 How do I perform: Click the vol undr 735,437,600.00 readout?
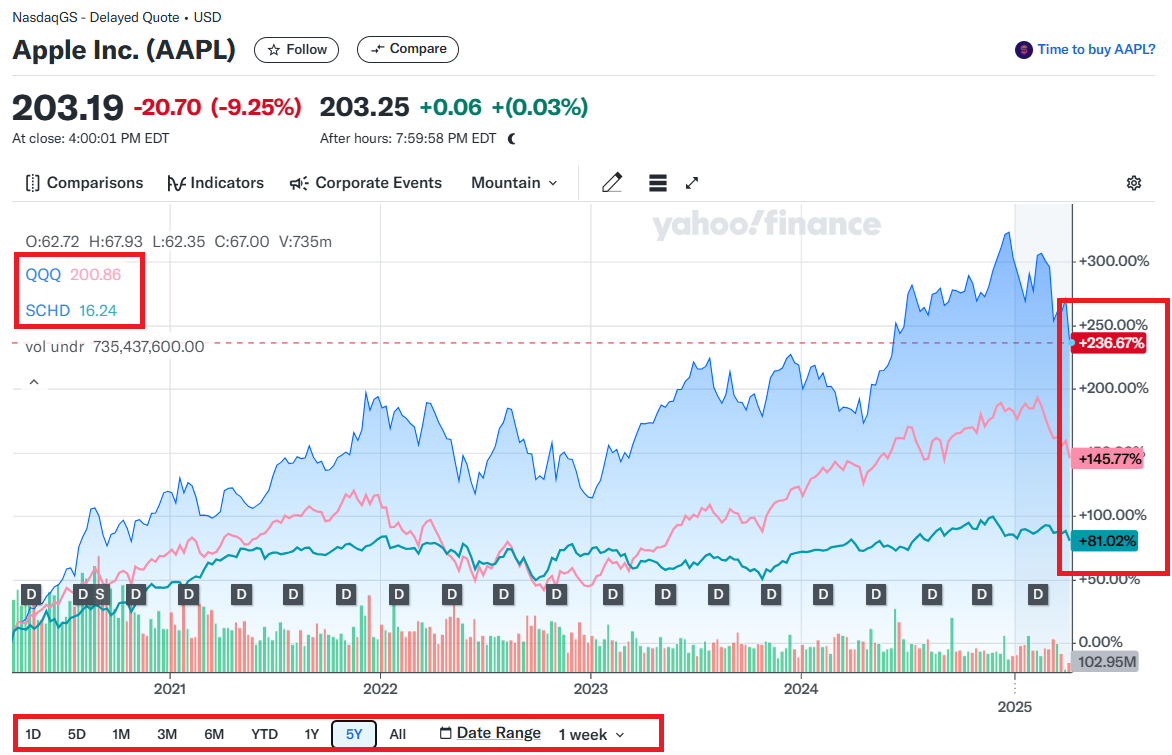coord(114,347)
